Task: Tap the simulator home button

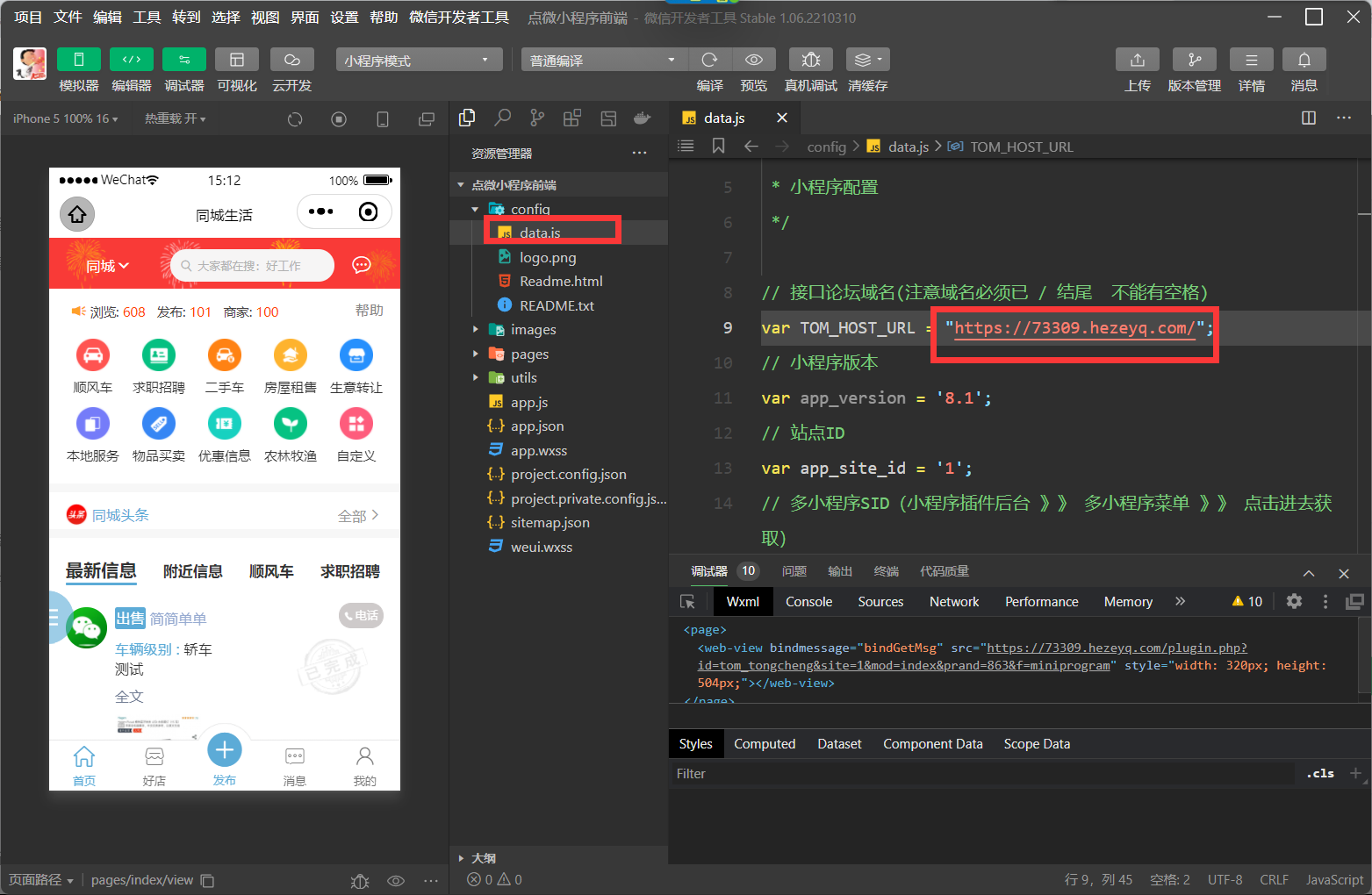Action: pos(77,214)
